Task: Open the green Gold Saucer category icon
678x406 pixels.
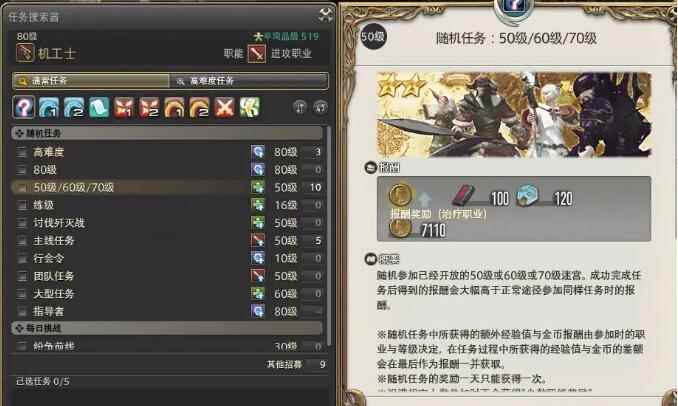Action: pyautogui.click(x=249, y=107)
